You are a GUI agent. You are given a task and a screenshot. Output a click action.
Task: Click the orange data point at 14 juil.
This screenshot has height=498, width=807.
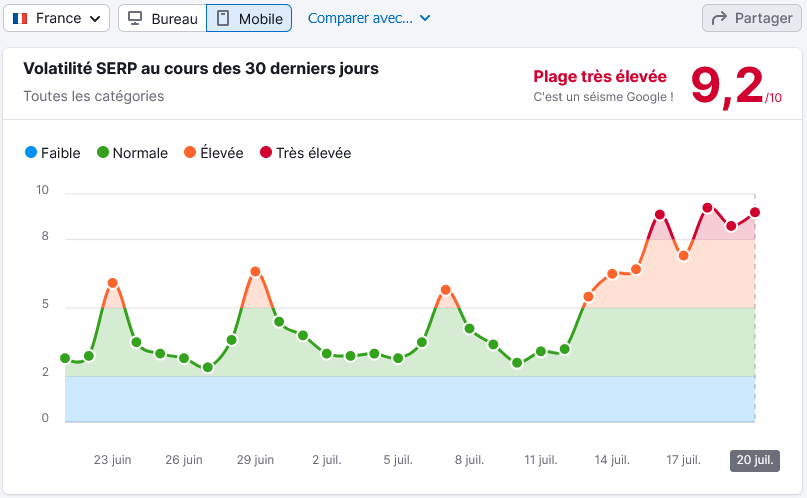(612, 274)
